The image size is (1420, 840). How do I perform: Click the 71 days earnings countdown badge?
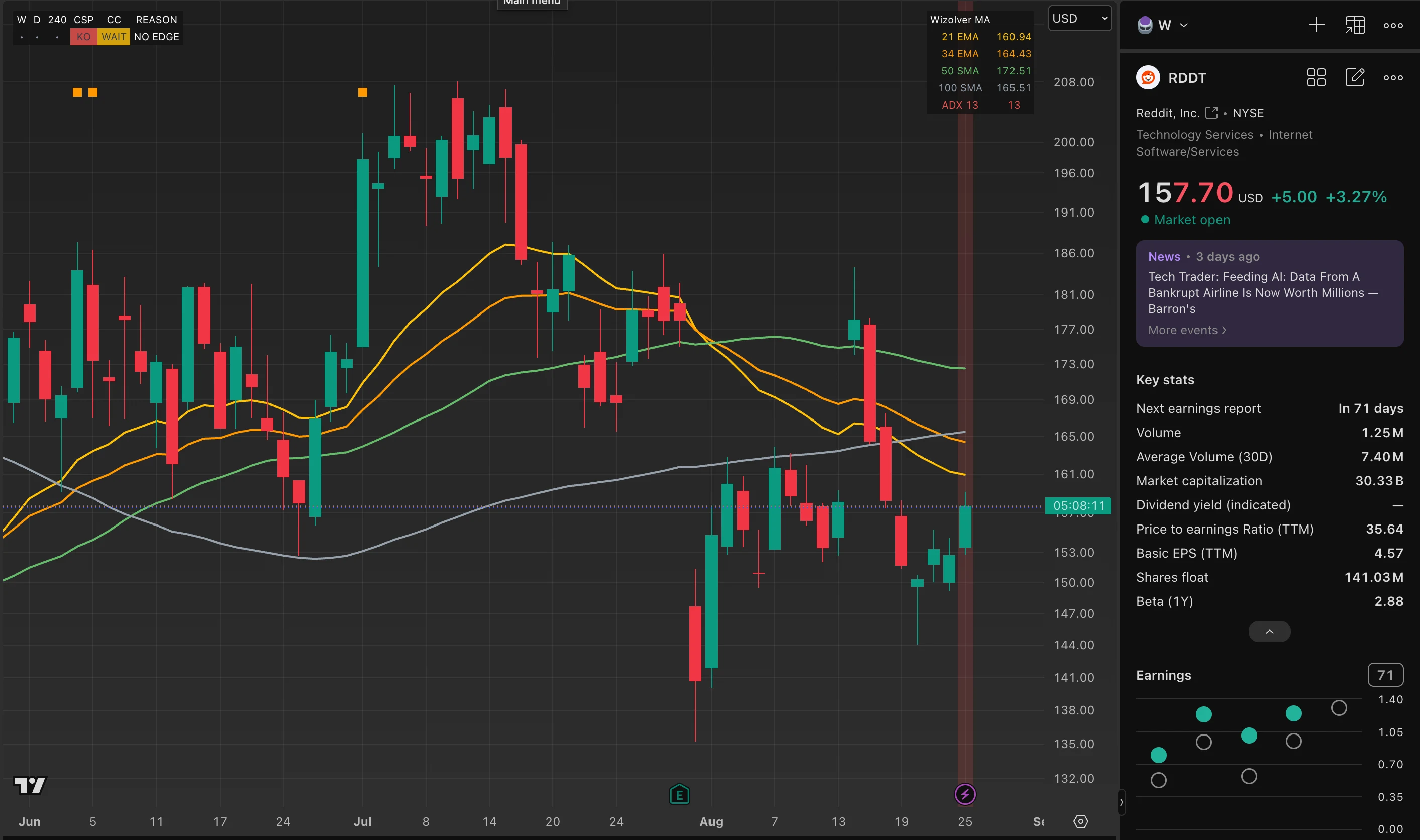tap(1385, 675)
